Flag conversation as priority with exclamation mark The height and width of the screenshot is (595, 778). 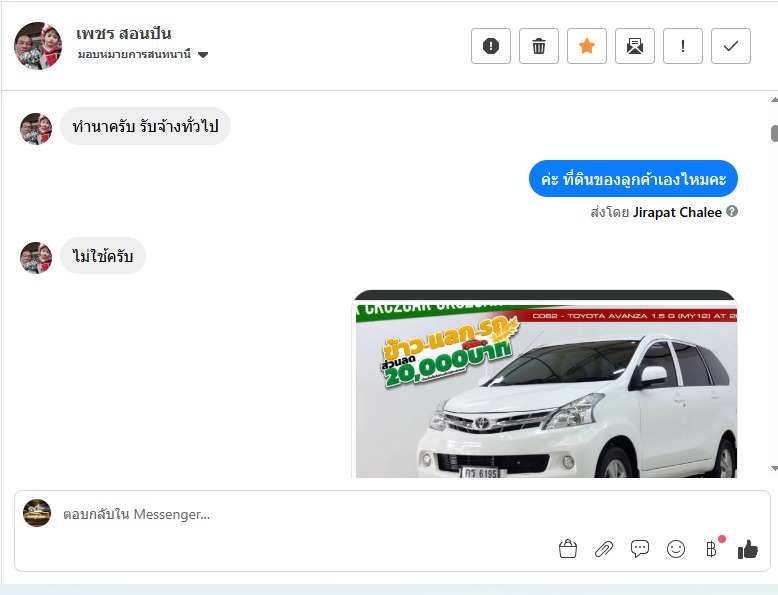683,46
